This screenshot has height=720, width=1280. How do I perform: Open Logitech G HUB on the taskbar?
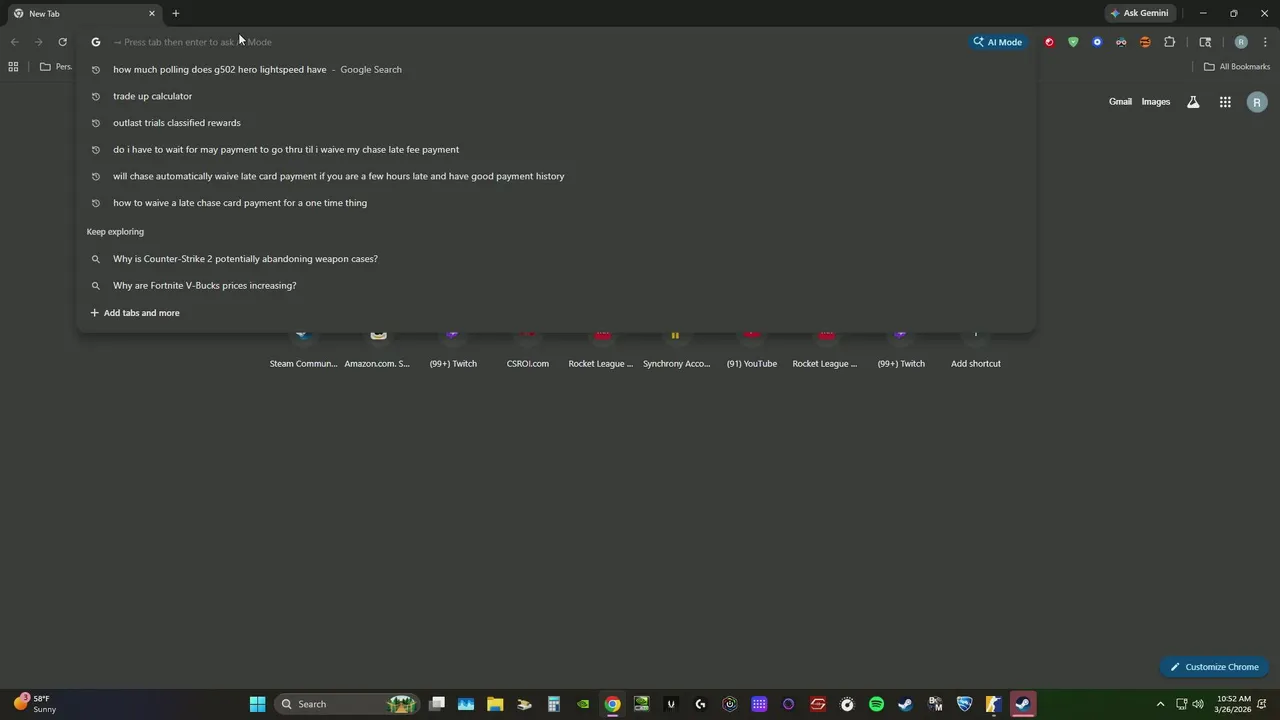tap(700, 704)
